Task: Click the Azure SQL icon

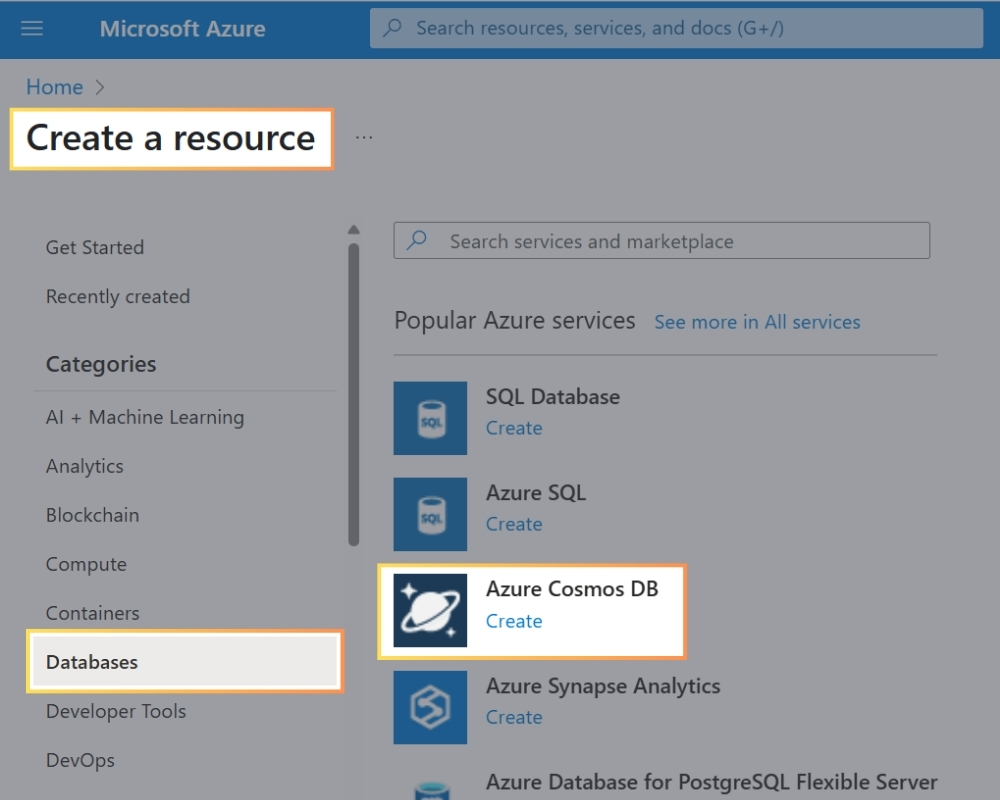Action: tap(430, 514)
